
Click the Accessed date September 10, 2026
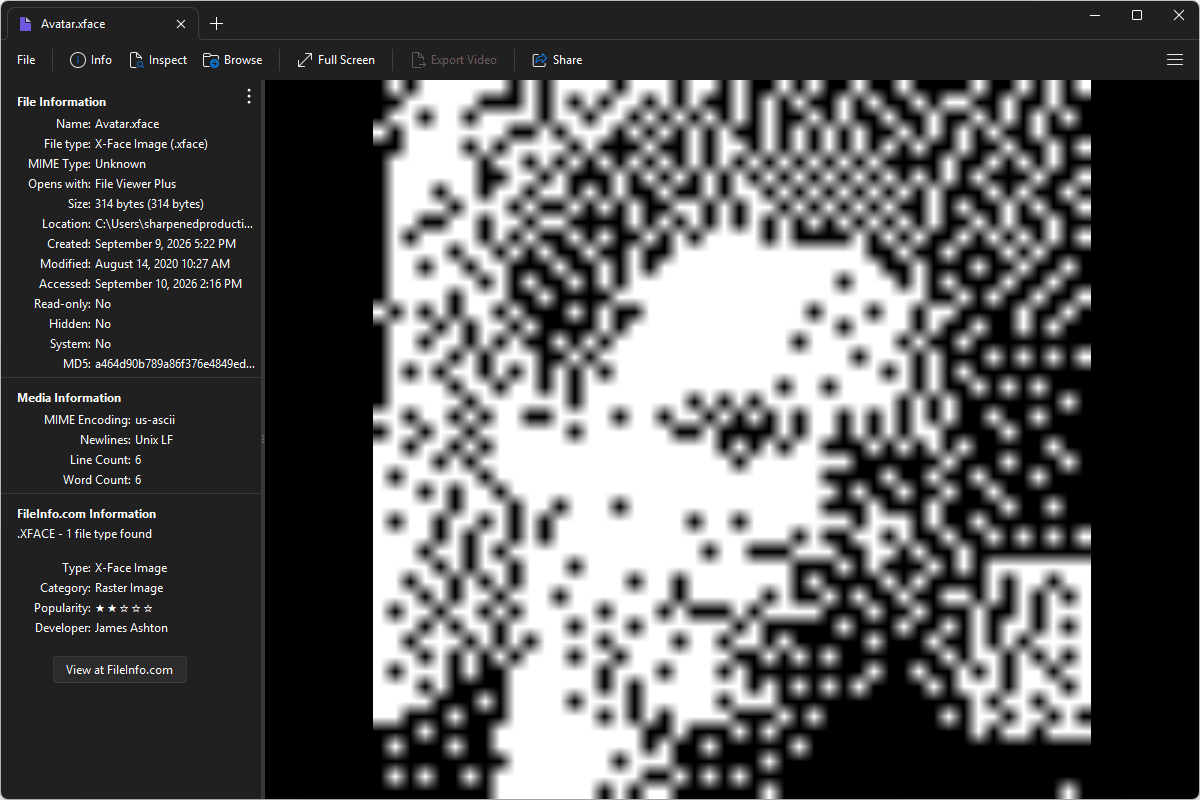pos(168,284)
